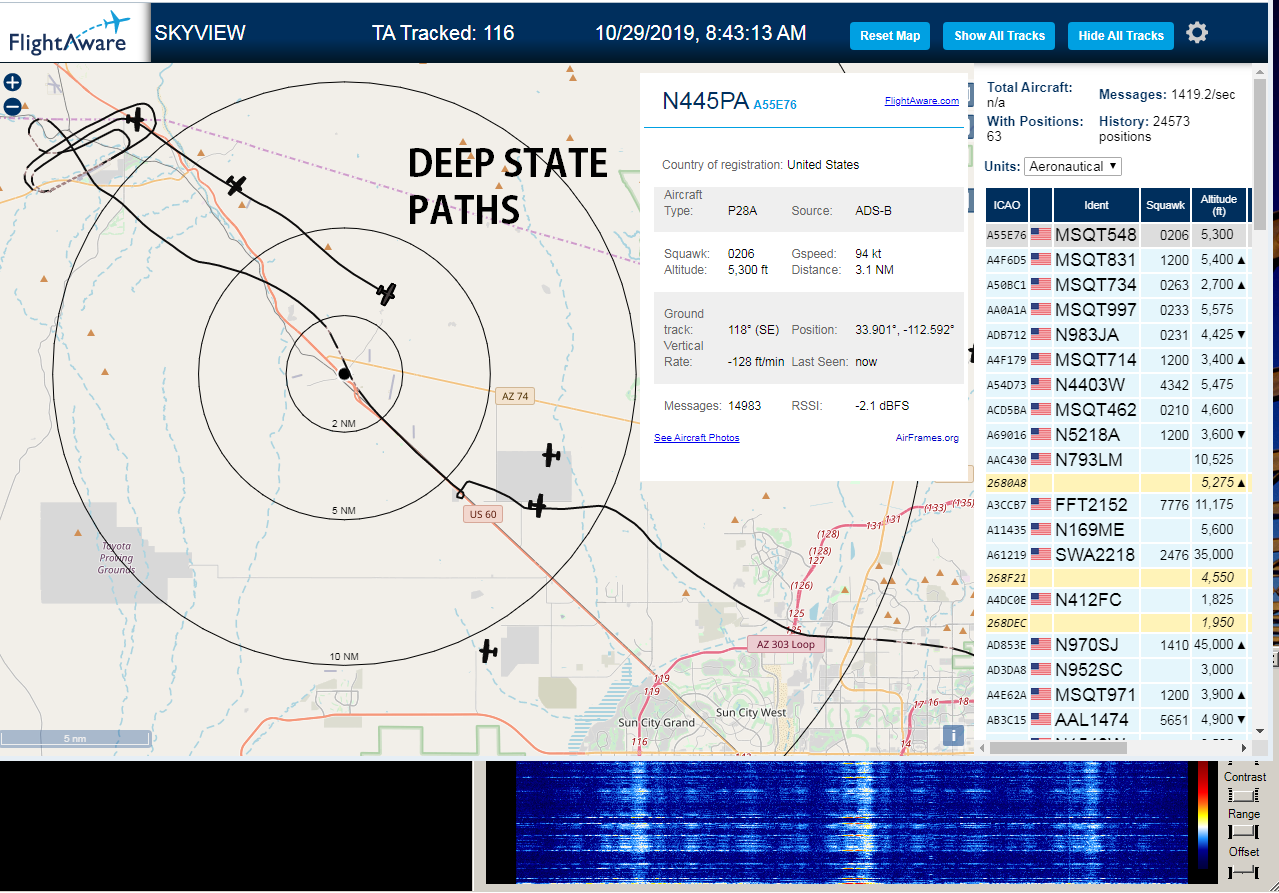
Task: Sort table by Squawk column header
Action: point(1166,205)
